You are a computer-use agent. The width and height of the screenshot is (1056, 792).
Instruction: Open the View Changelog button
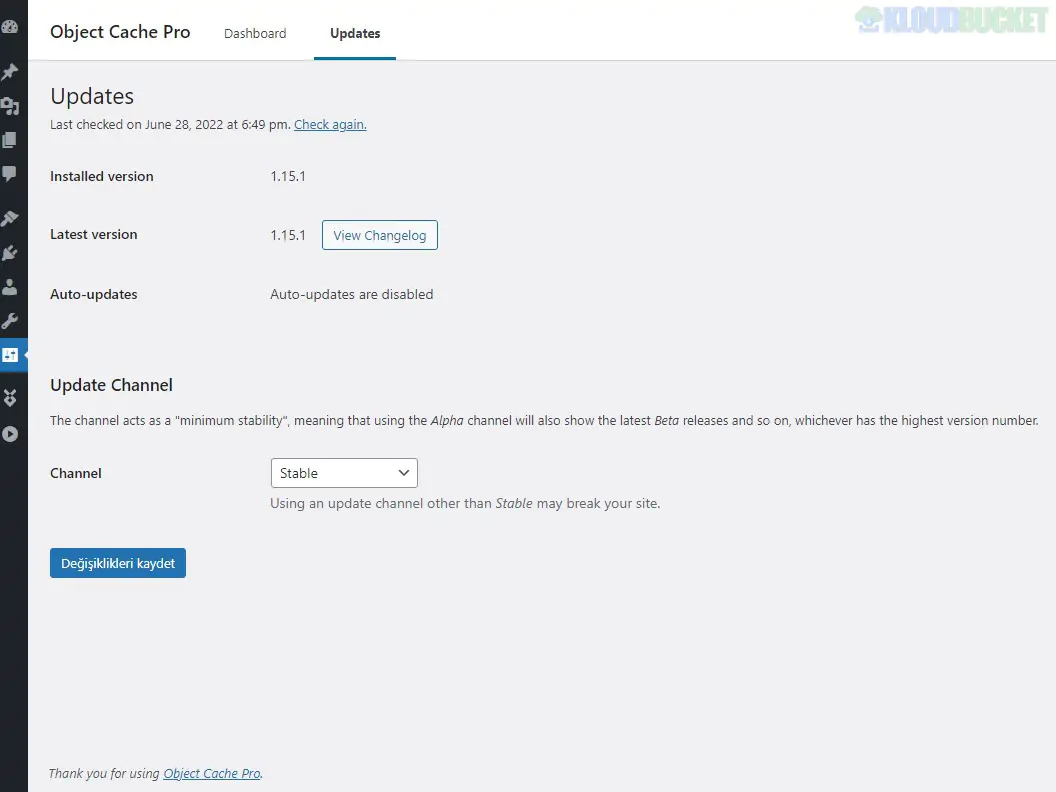pos(380,235)
